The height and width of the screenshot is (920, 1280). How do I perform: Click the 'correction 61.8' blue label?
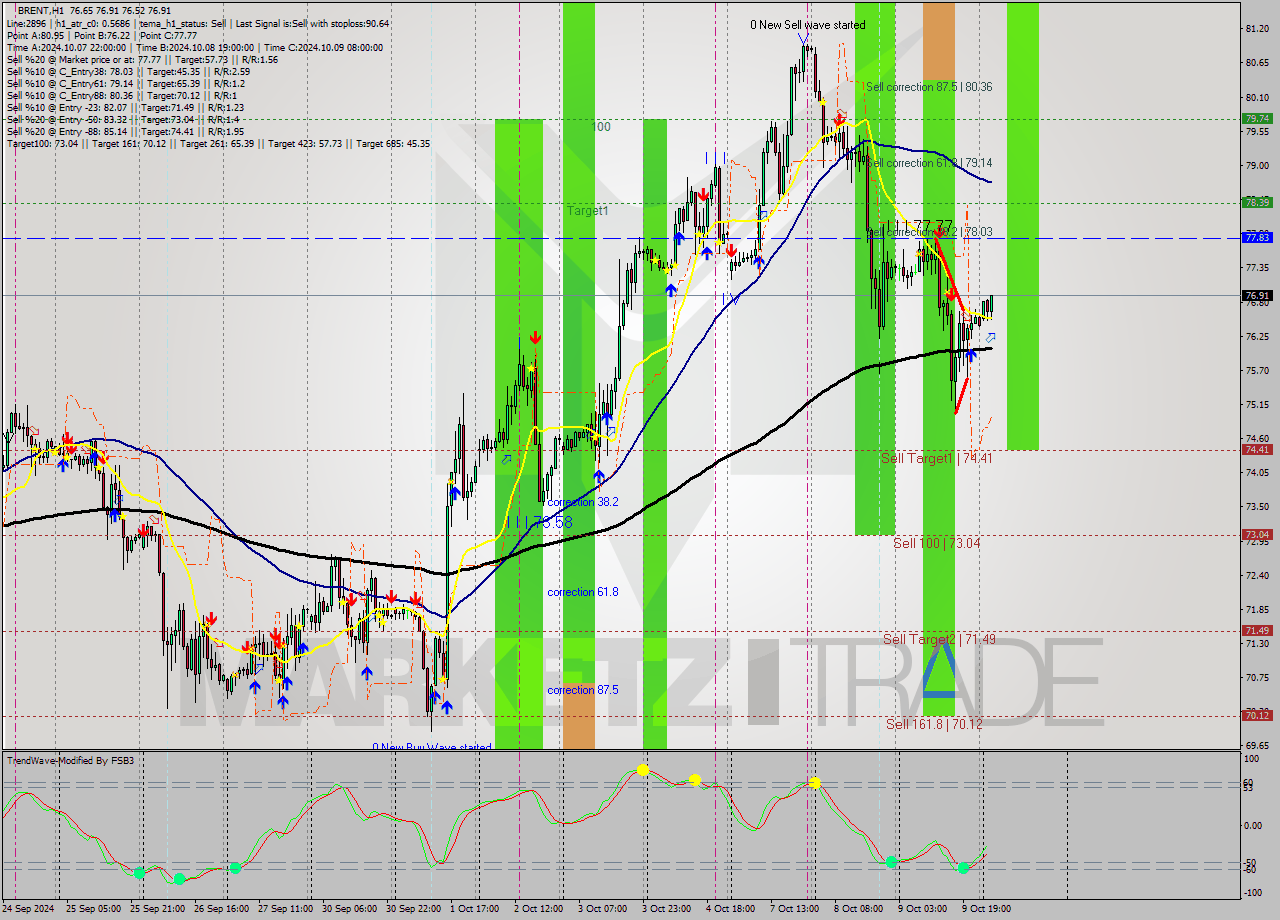point(583,592)
